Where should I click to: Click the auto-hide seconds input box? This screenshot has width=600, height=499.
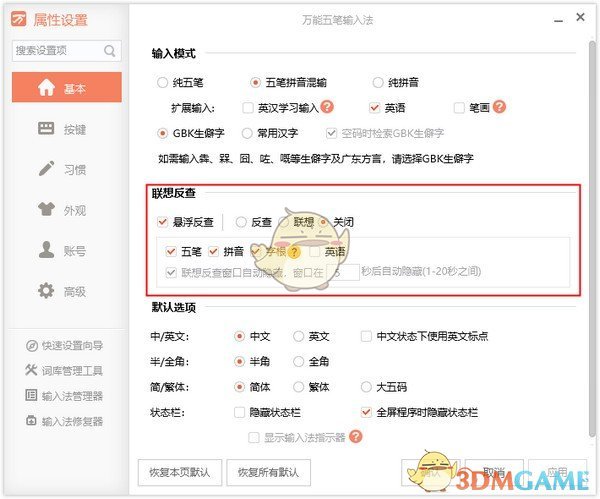(x=343, y=272)
